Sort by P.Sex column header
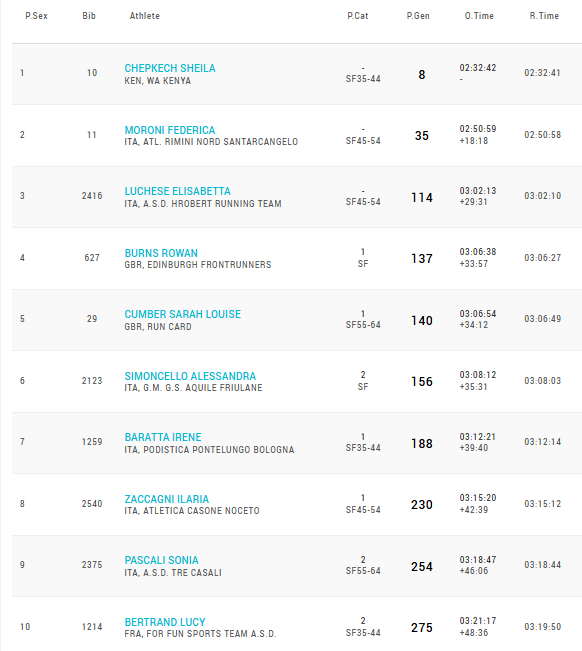 37,16
